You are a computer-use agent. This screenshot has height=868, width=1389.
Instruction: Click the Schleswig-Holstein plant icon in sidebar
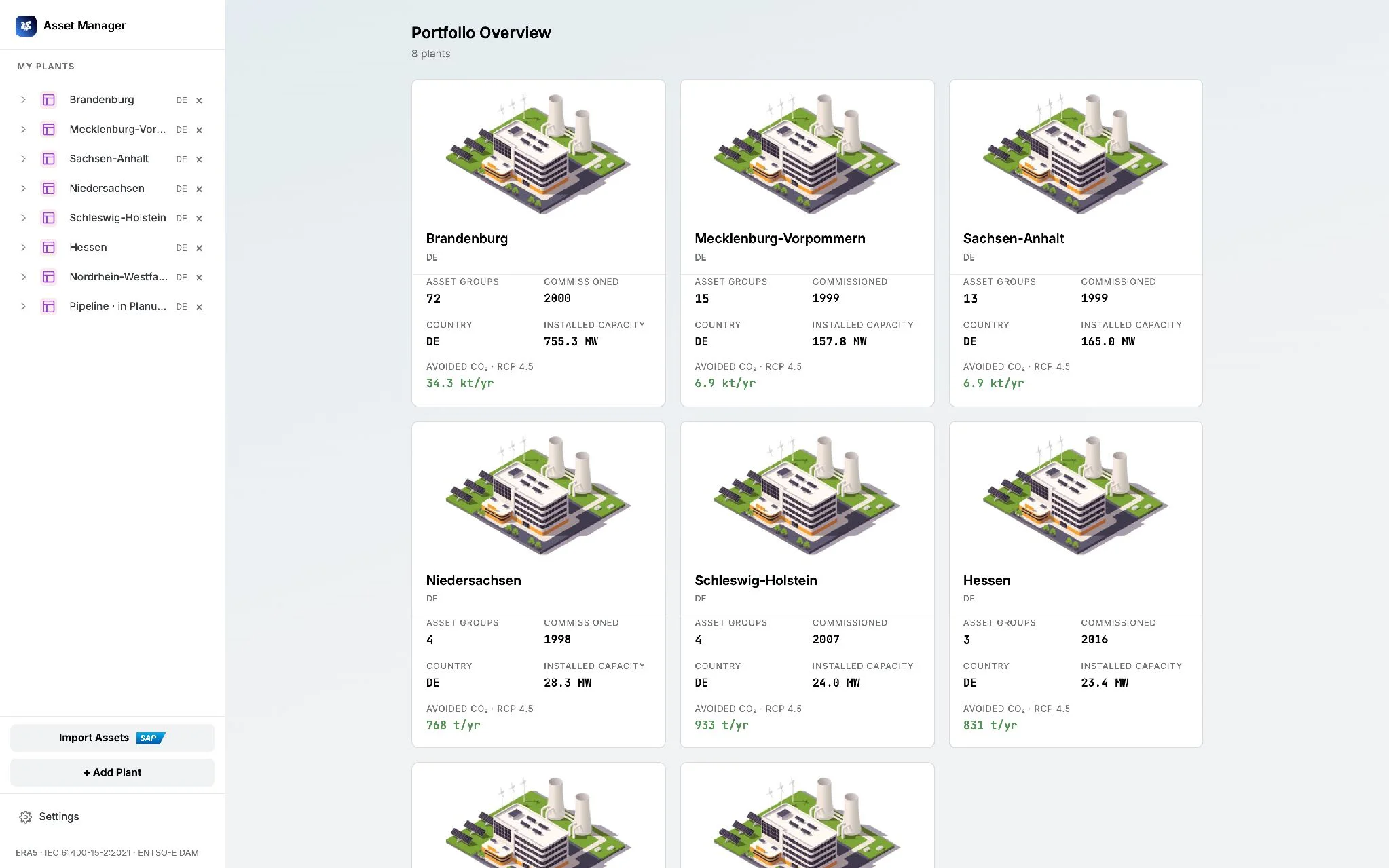48,218
